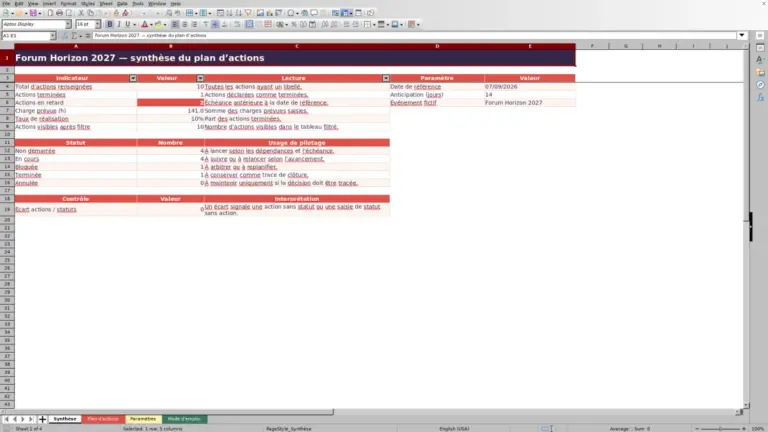
Task: Toggle Align Left
Action: pyautogui.click(x=175, y=24)
